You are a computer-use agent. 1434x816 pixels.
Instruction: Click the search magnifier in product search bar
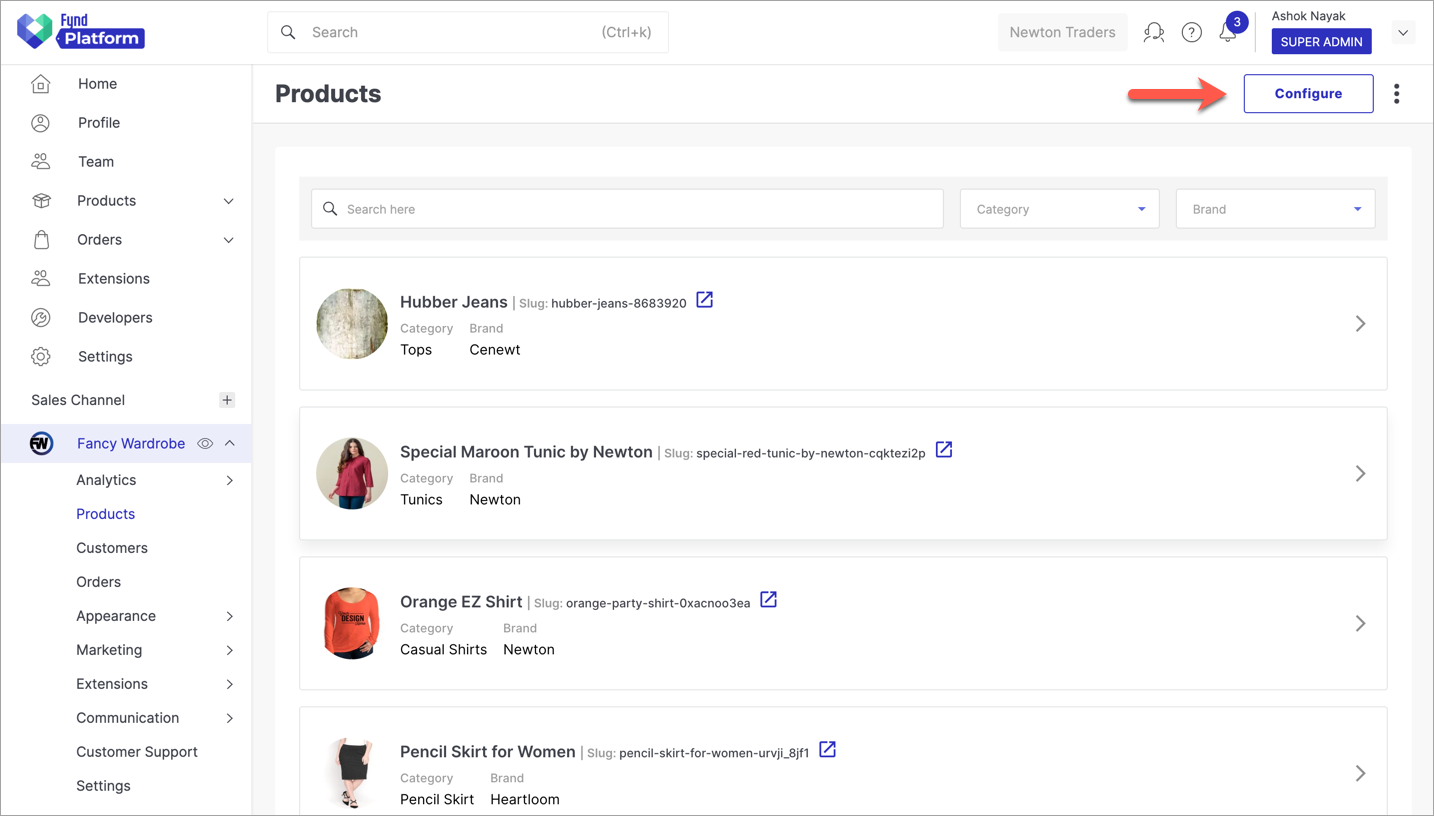[330, 208]
